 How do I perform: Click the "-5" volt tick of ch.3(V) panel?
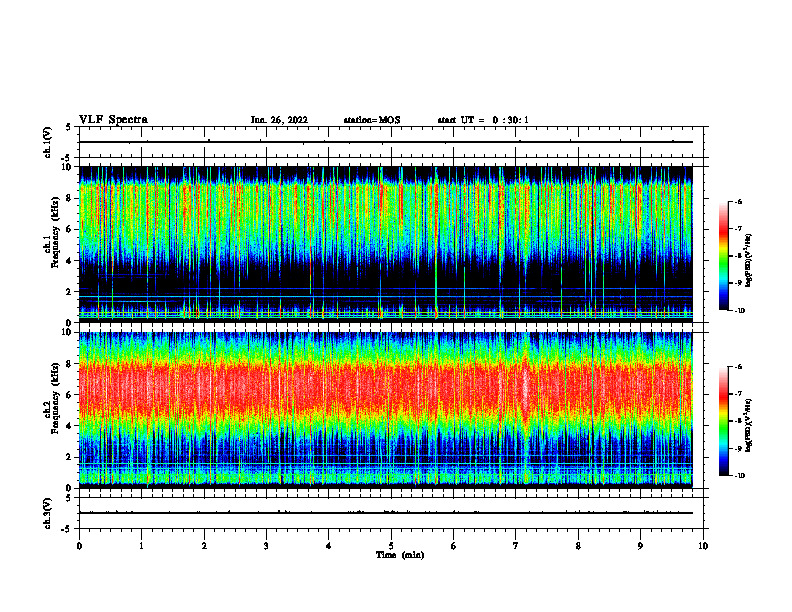67,529
